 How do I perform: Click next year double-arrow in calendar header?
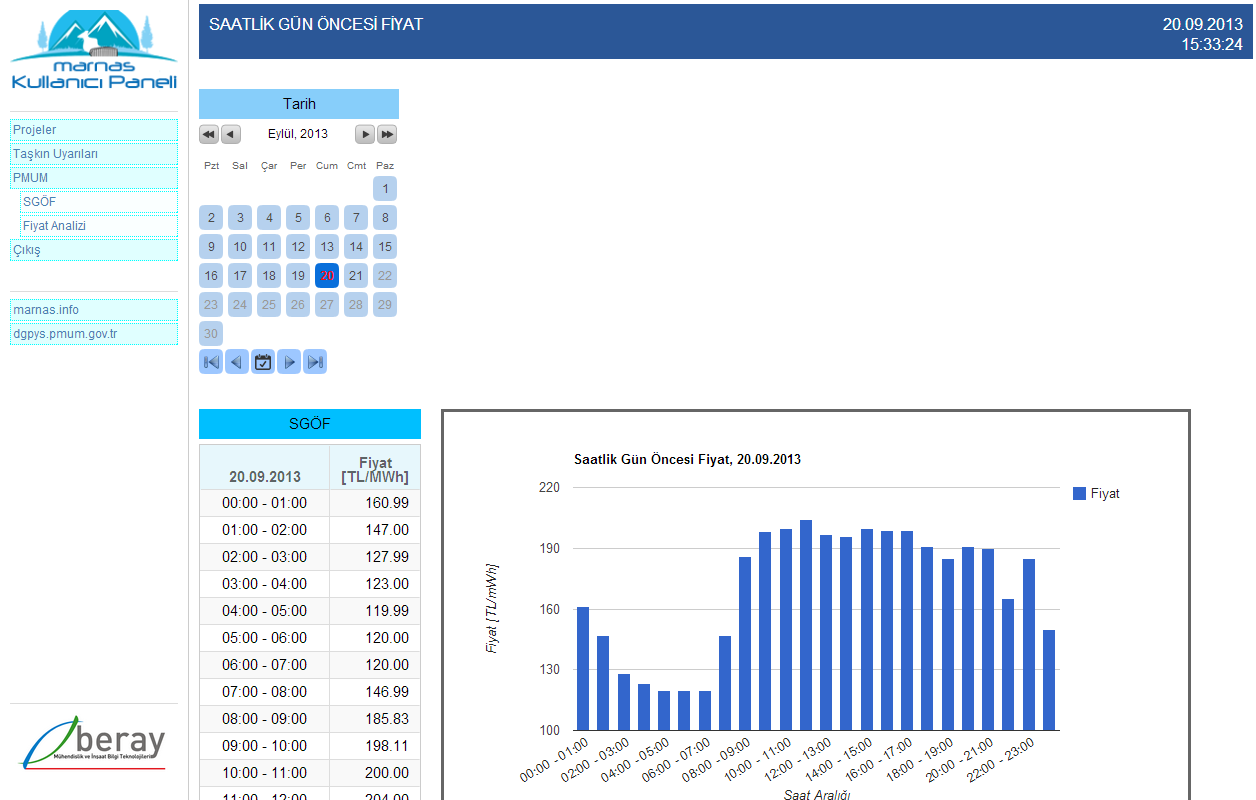(x=387, y=134)
